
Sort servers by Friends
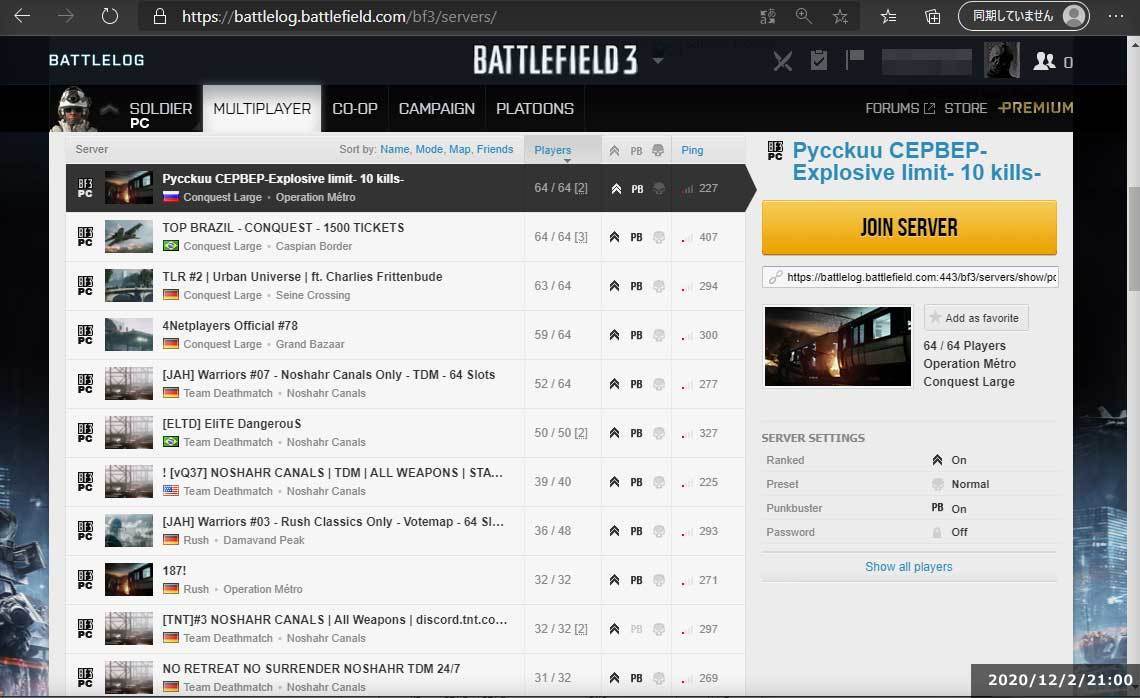pos(494,149)
